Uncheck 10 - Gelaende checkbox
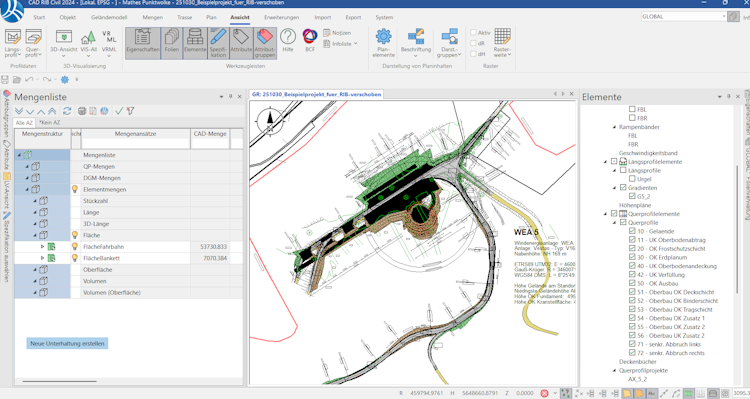This screenshot has height=399, width=750. (632, 231)
